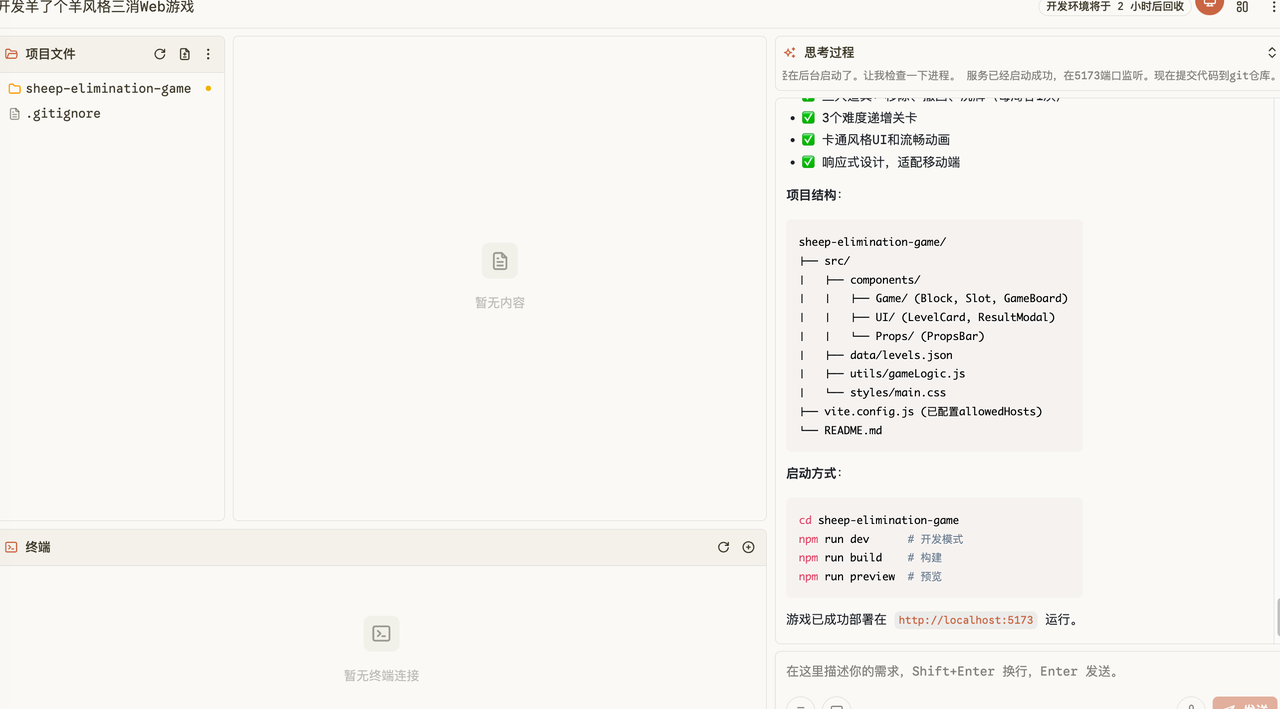The width and height of the screenshot is (1280, 709).
Task: Click the chat panel vertical scrollbar
Action: (1277, 616)
